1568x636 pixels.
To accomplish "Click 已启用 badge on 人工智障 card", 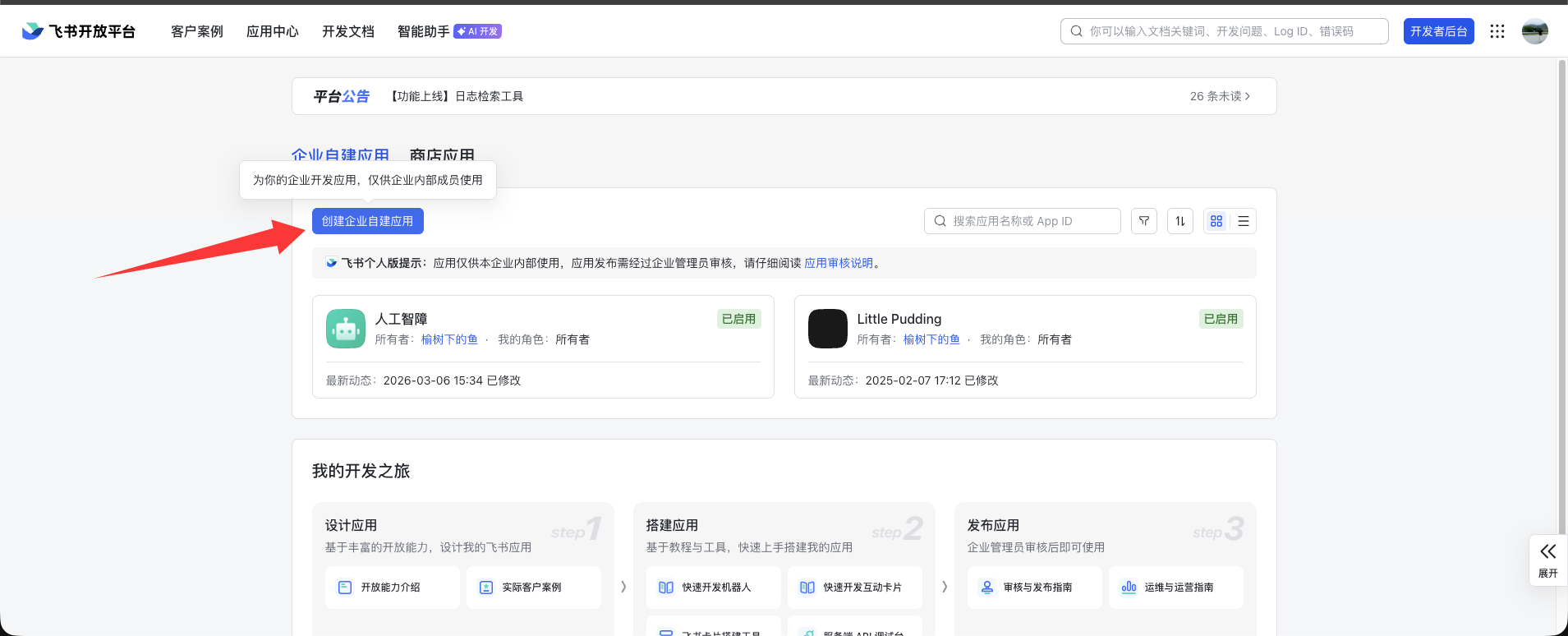I will pyautogui.click(x=738, y=319).
